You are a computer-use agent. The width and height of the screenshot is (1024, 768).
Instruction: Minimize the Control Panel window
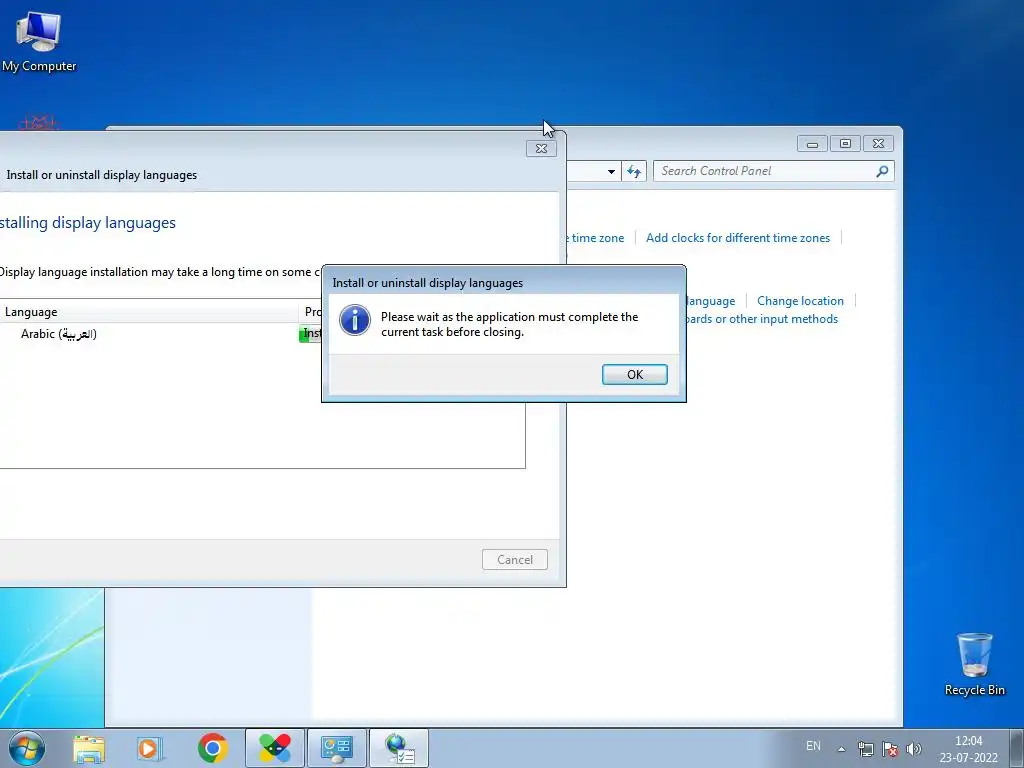point(812,144)
